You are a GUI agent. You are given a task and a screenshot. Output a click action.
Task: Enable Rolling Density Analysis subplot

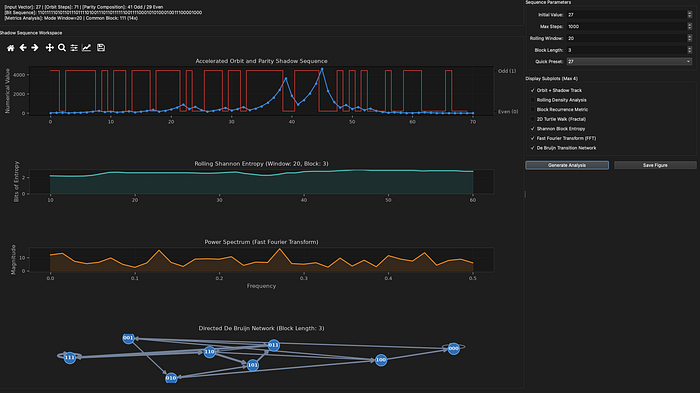[x=533, y=100]
